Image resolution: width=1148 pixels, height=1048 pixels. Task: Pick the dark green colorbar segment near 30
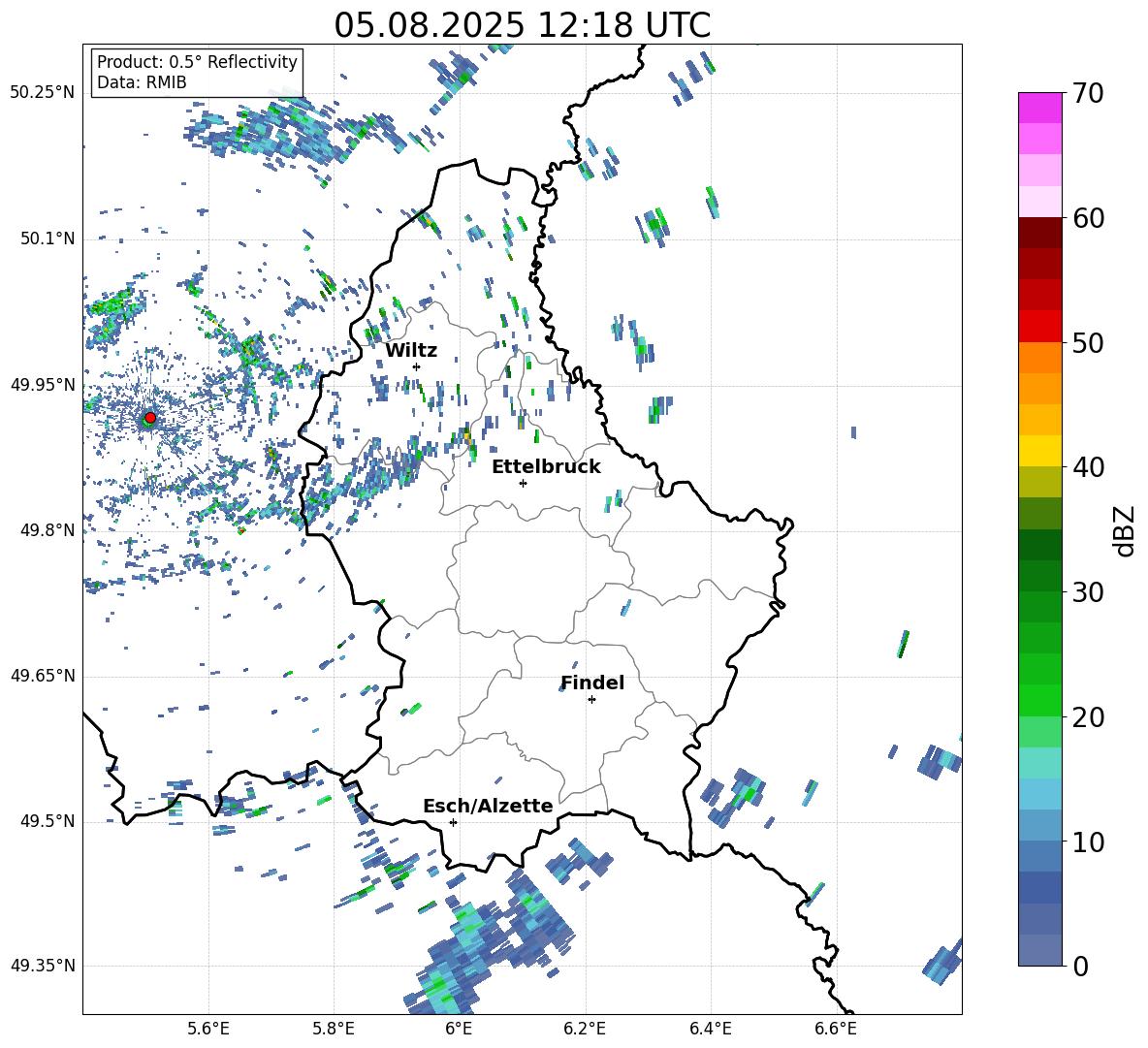[1040, 575]
